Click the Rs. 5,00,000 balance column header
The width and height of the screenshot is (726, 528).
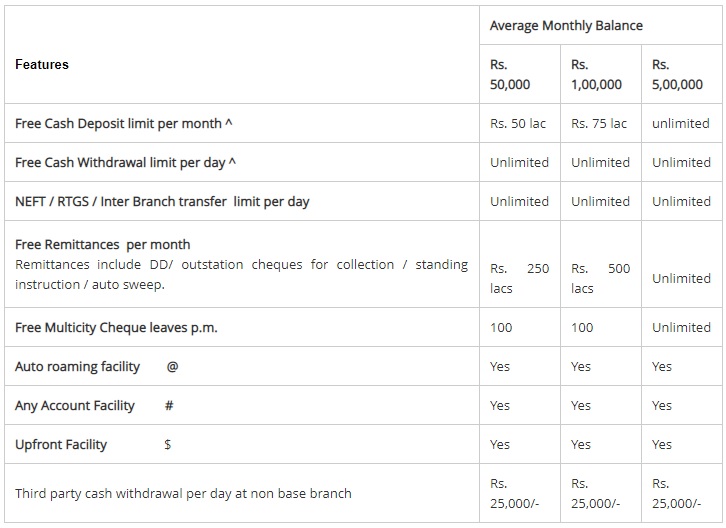tap(677, 74)
